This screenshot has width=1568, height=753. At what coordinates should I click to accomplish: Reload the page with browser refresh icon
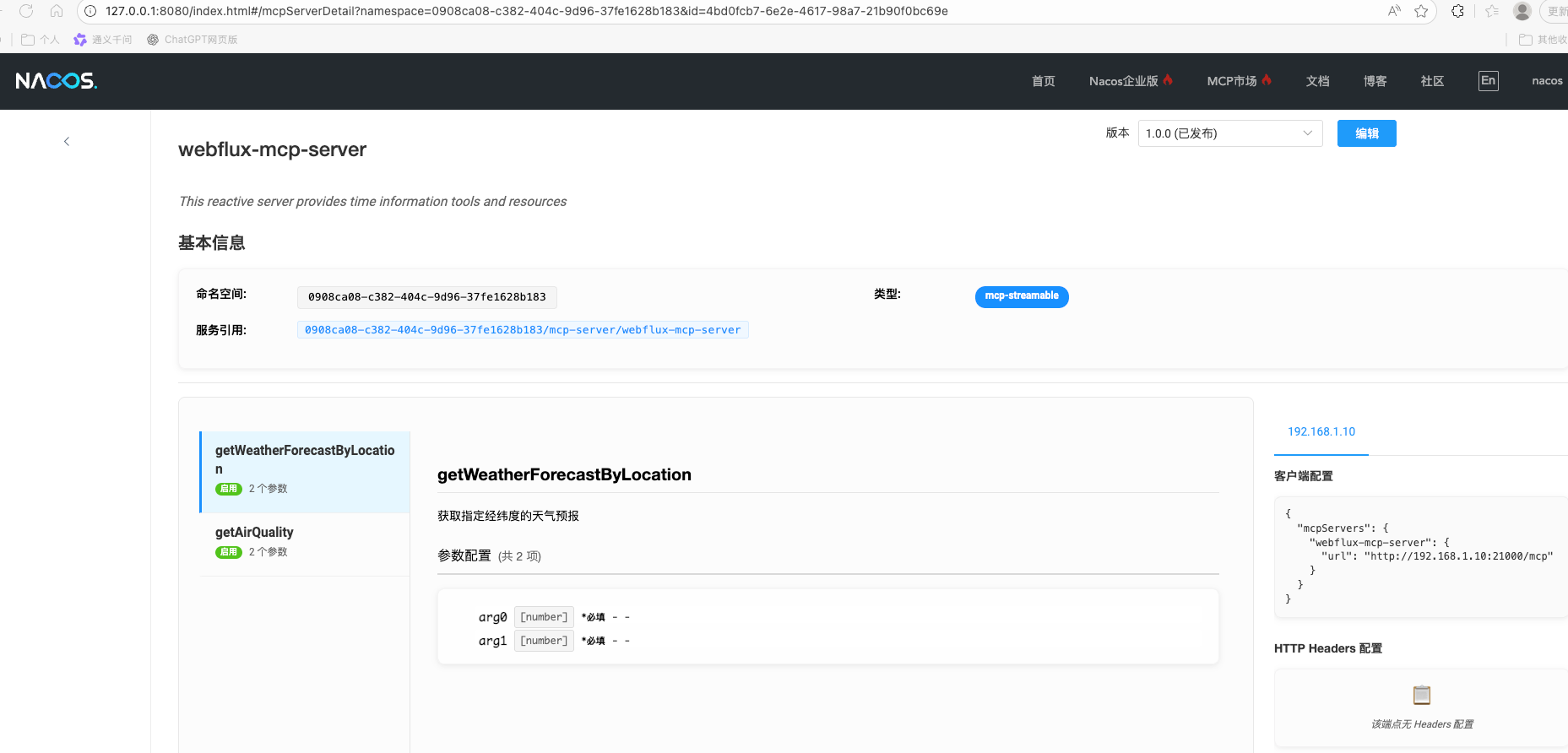(26, 11)
